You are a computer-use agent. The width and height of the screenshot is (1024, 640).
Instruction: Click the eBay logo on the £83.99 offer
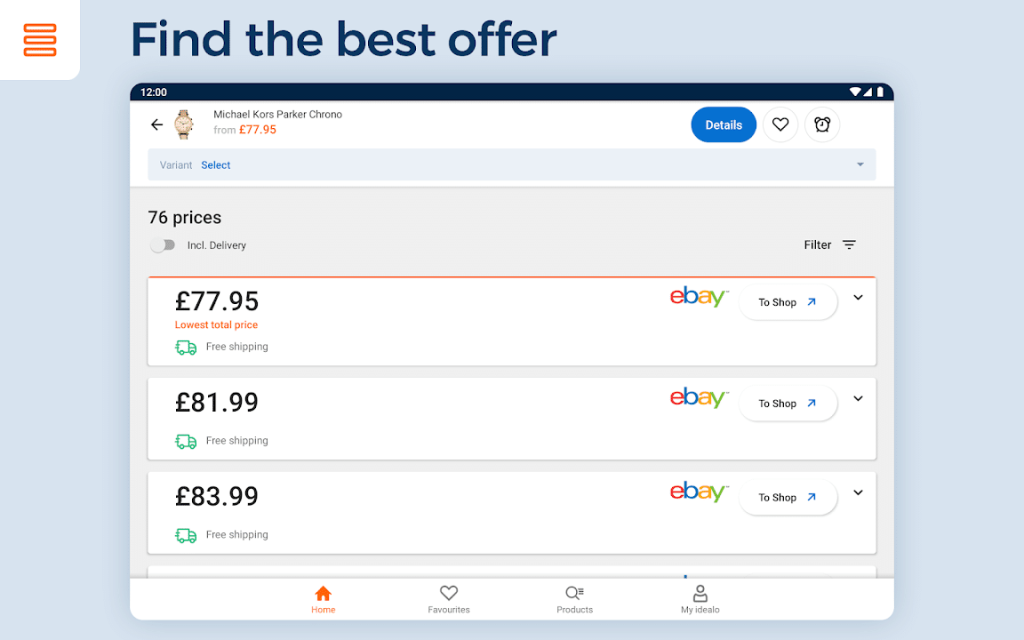coord(697,491)
